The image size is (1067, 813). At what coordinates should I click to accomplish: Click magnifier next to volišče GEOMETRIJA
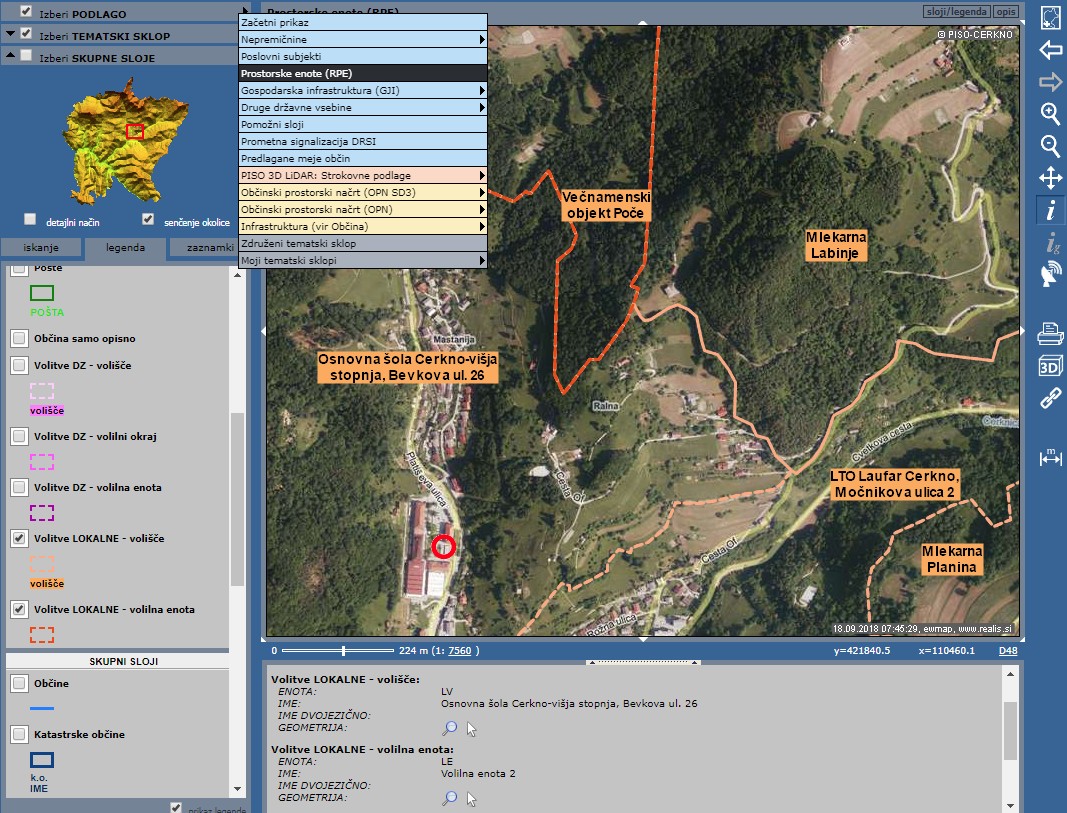point(450,729)
